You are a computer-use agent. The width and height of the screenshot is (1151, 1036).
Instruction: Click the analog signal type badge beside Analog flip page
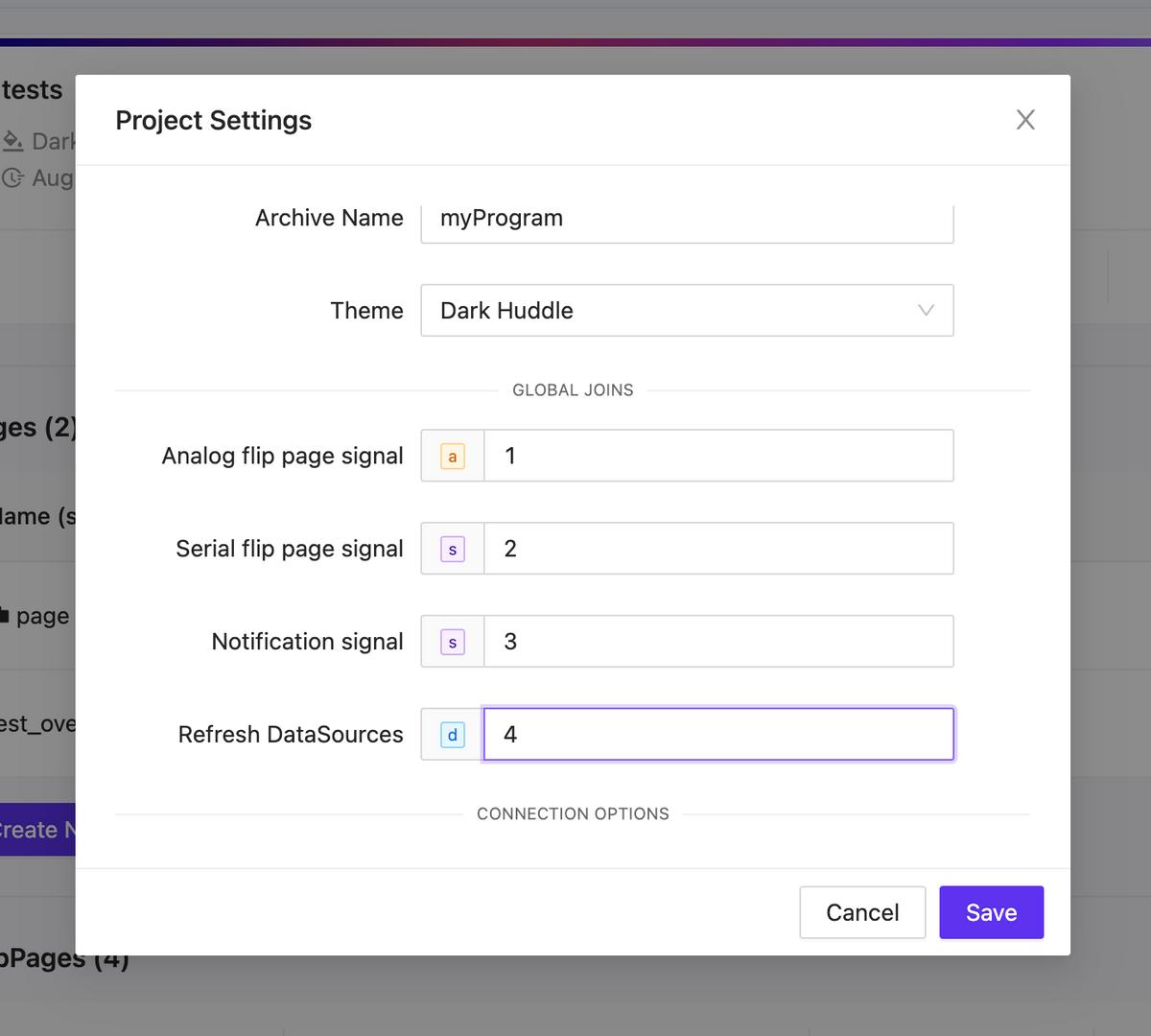[x=452, y=456]
